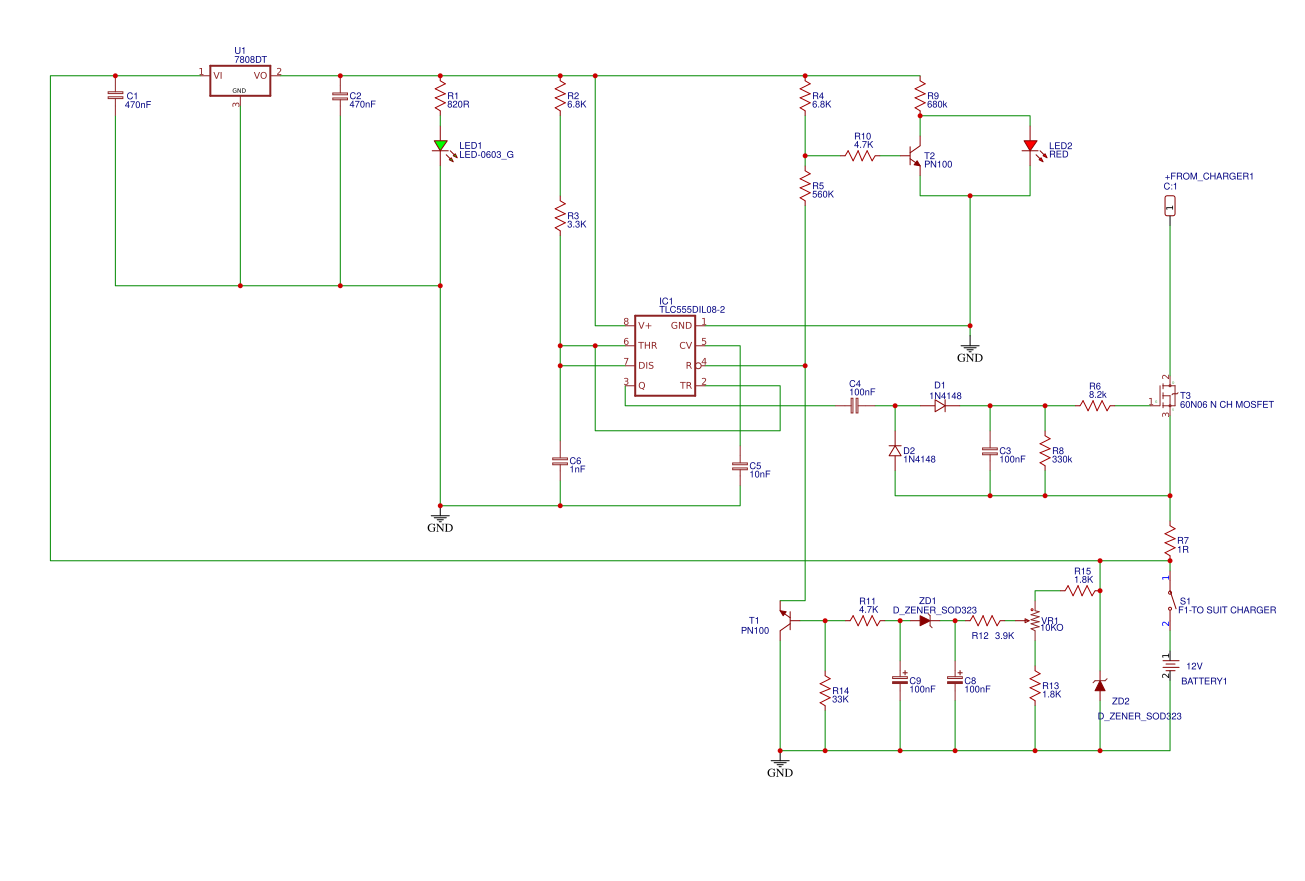Adjust the VR1 10K potentiometer
Screen dimensions: 1305x881
1035,622
